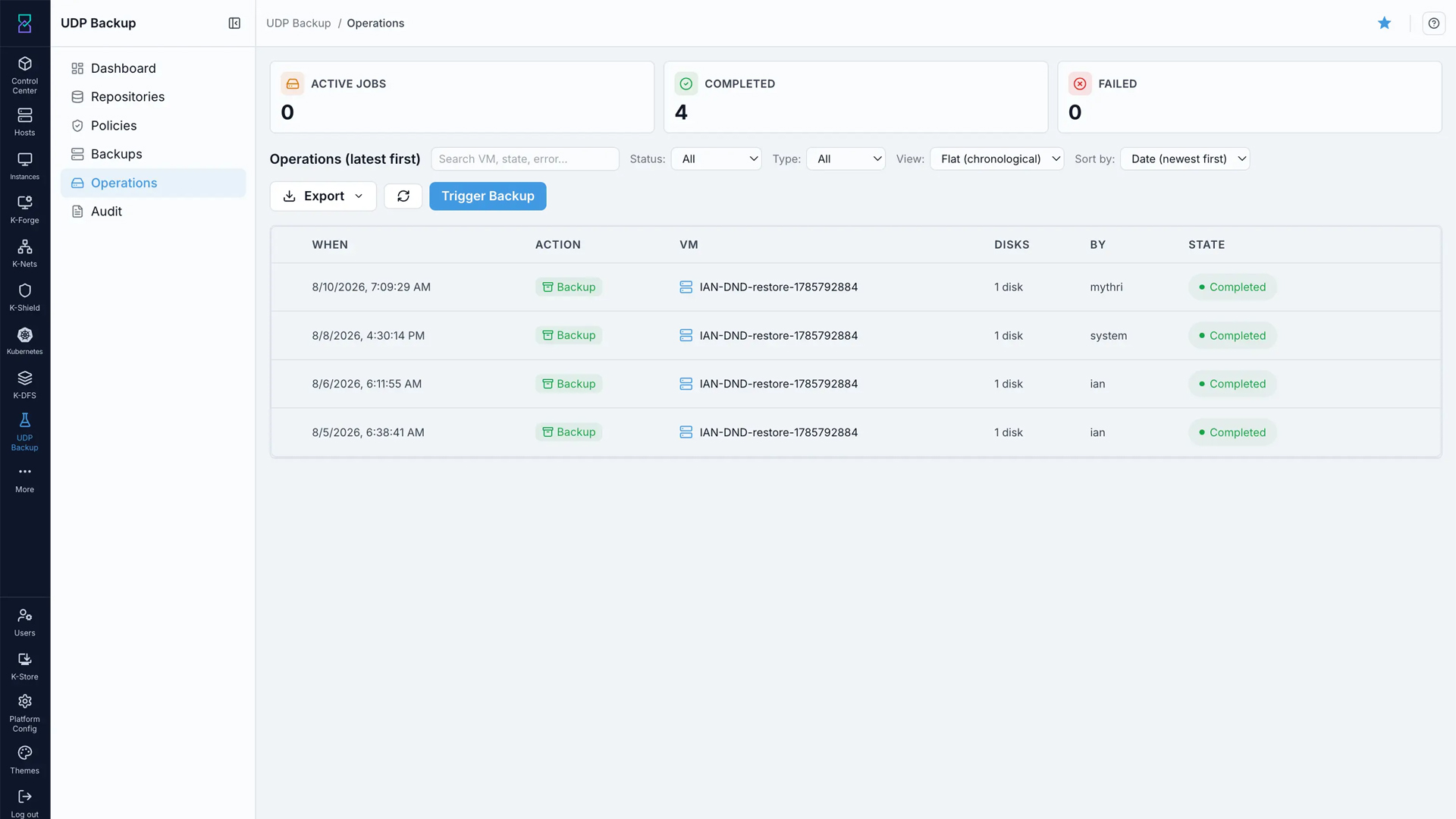The image size is (1456, 819).
Task: Click the UDP Backup breadcrumb link
Action: click(298, 24)
